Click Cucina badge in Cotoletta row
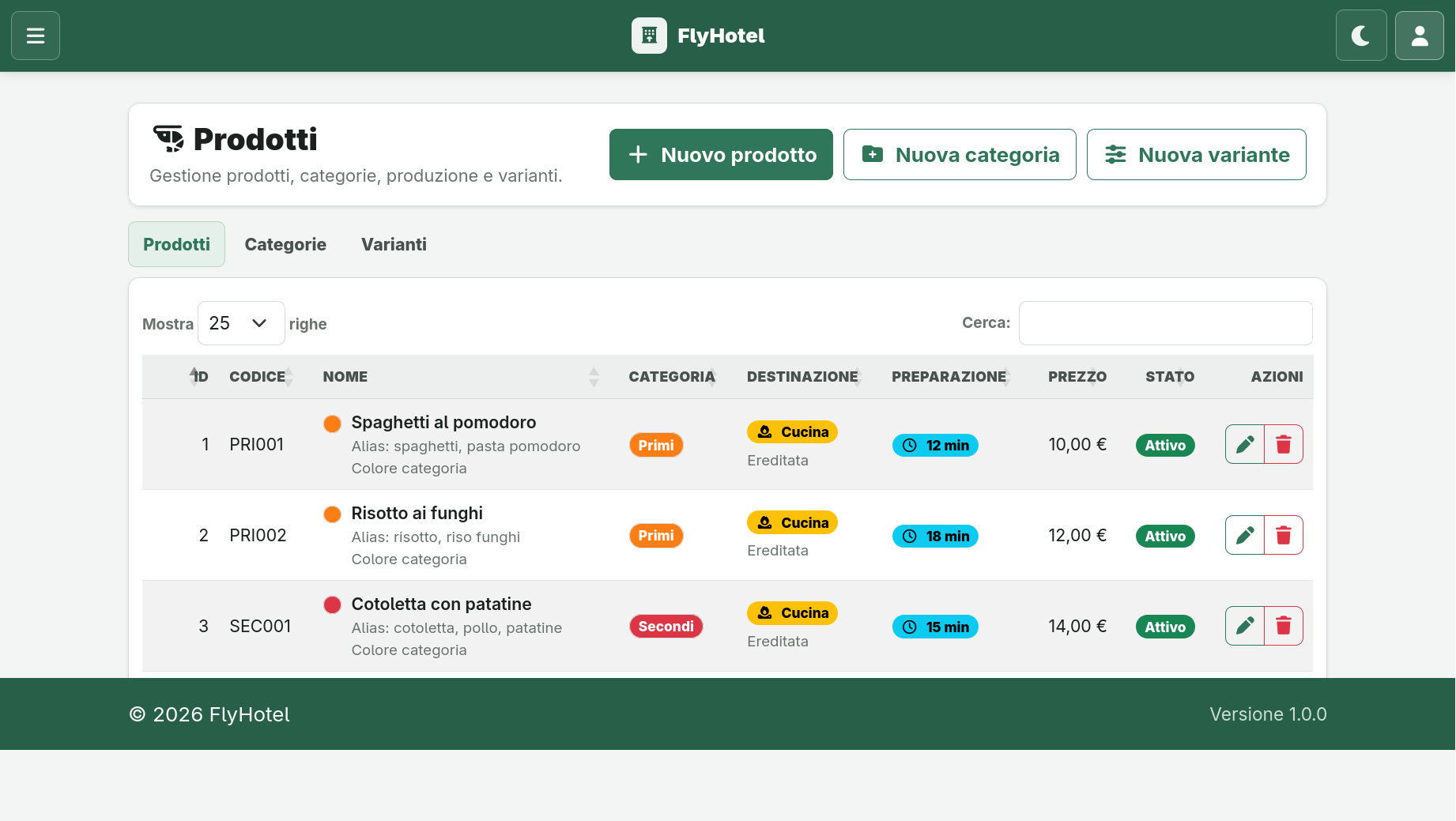 792,613
